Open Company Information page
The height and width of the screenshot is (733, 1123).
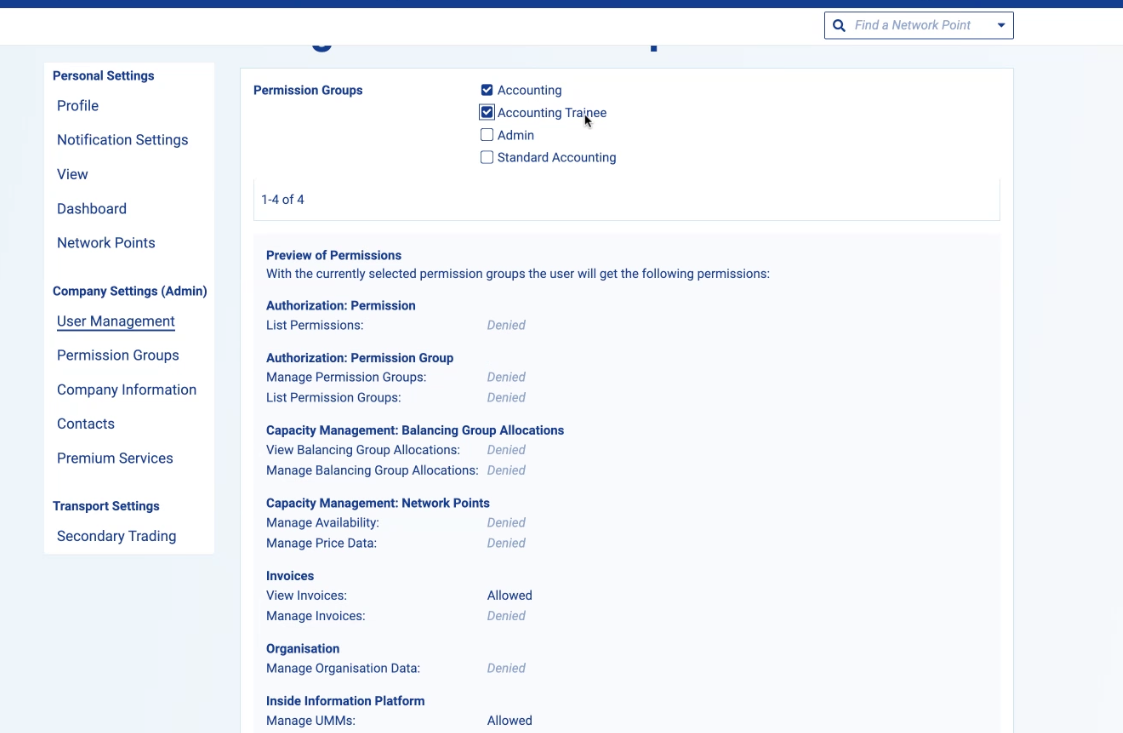127,390
